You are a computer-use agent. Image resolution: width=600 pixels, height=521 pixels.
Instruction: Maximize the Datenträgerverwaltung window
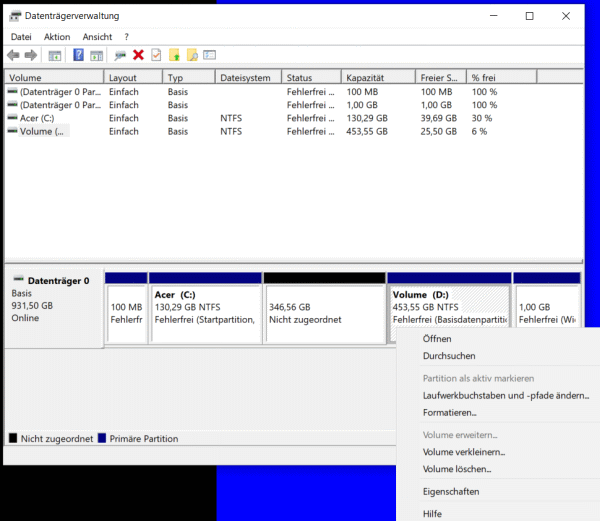pos(530,16)
